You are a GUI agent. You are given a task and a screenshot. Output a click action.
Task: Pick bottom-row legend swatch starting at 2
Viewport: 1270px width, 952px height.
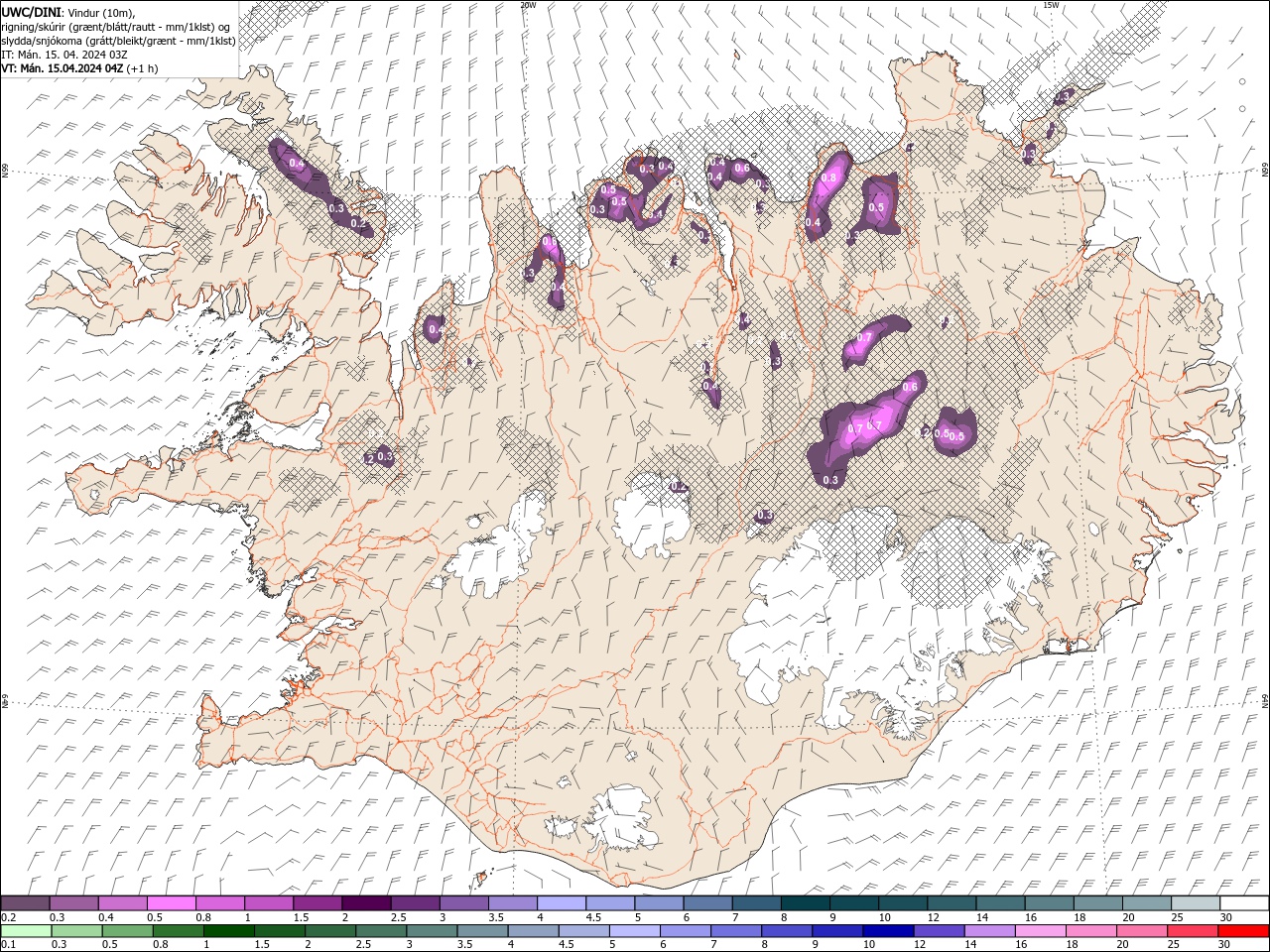point(330,931)
